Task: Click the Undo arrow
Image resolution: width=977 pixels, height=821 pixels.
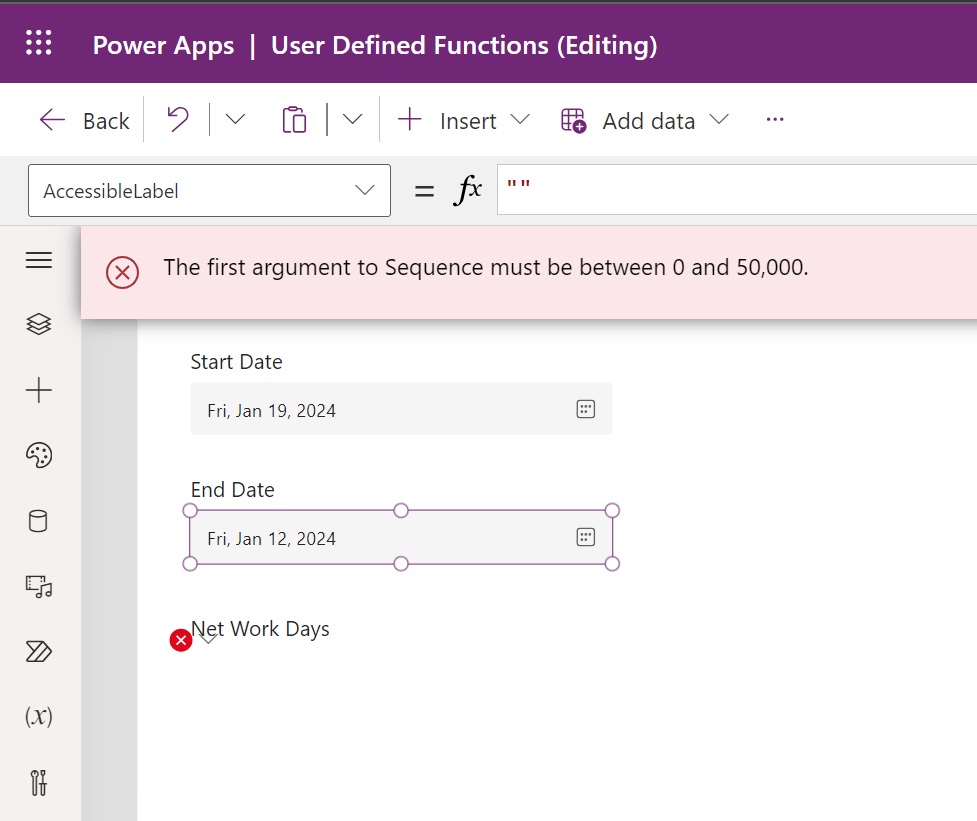Action: pos(178,119)
